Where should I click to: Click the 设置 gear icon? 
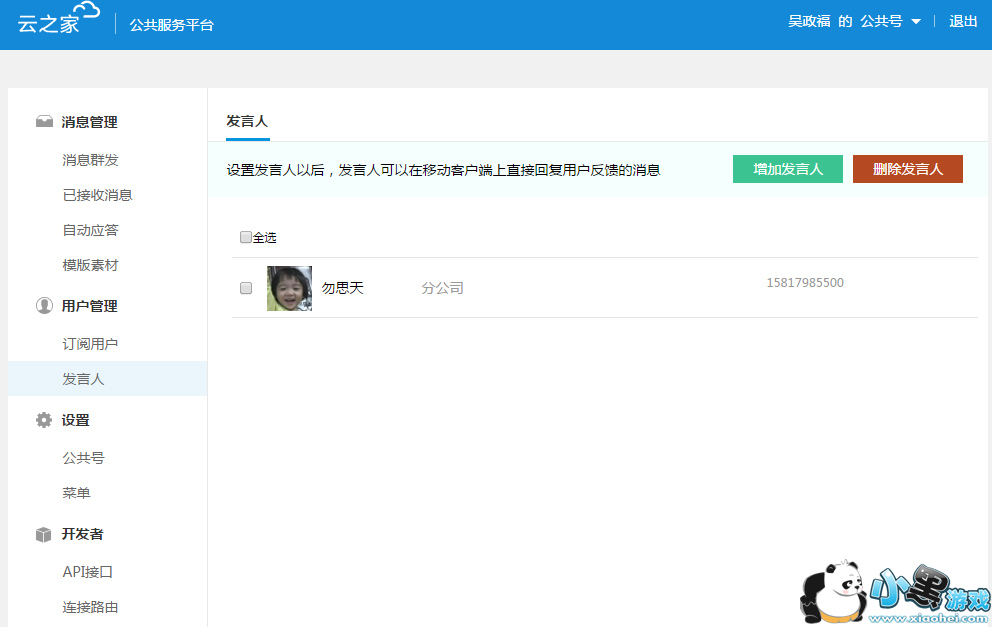44,420
